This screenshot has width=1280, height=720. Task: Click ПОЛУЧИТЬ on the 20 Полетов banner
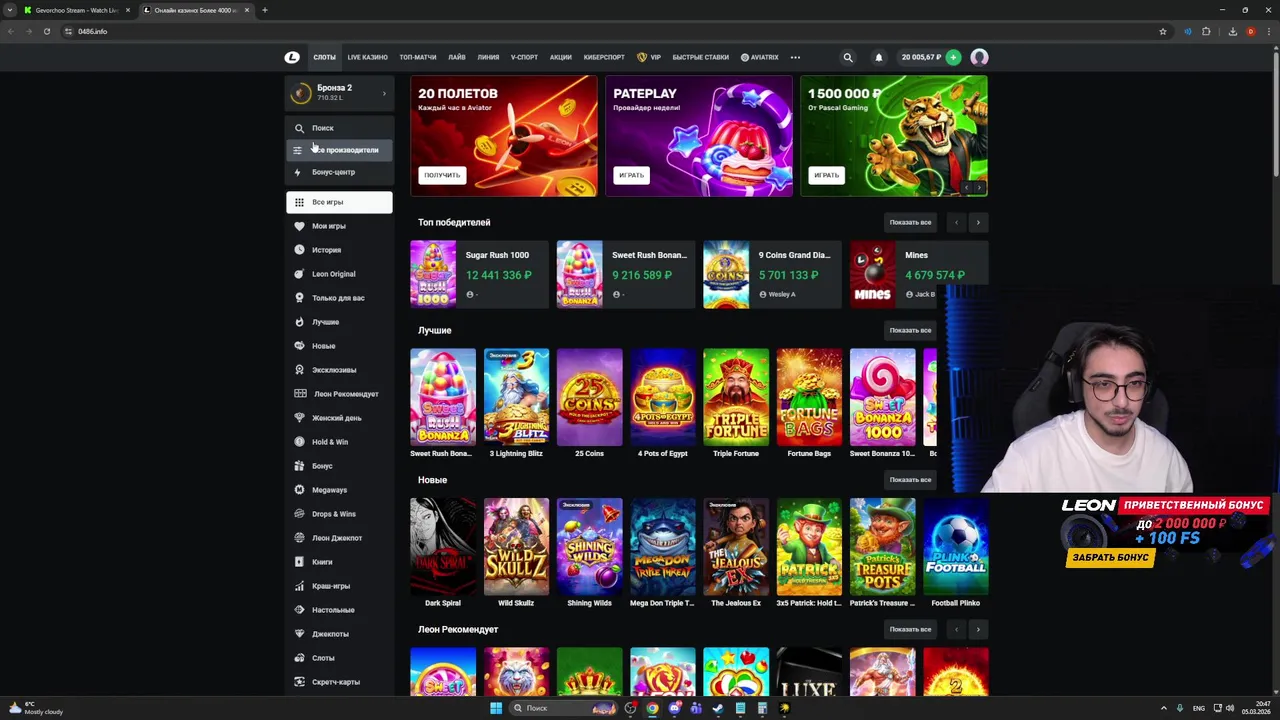442,175
